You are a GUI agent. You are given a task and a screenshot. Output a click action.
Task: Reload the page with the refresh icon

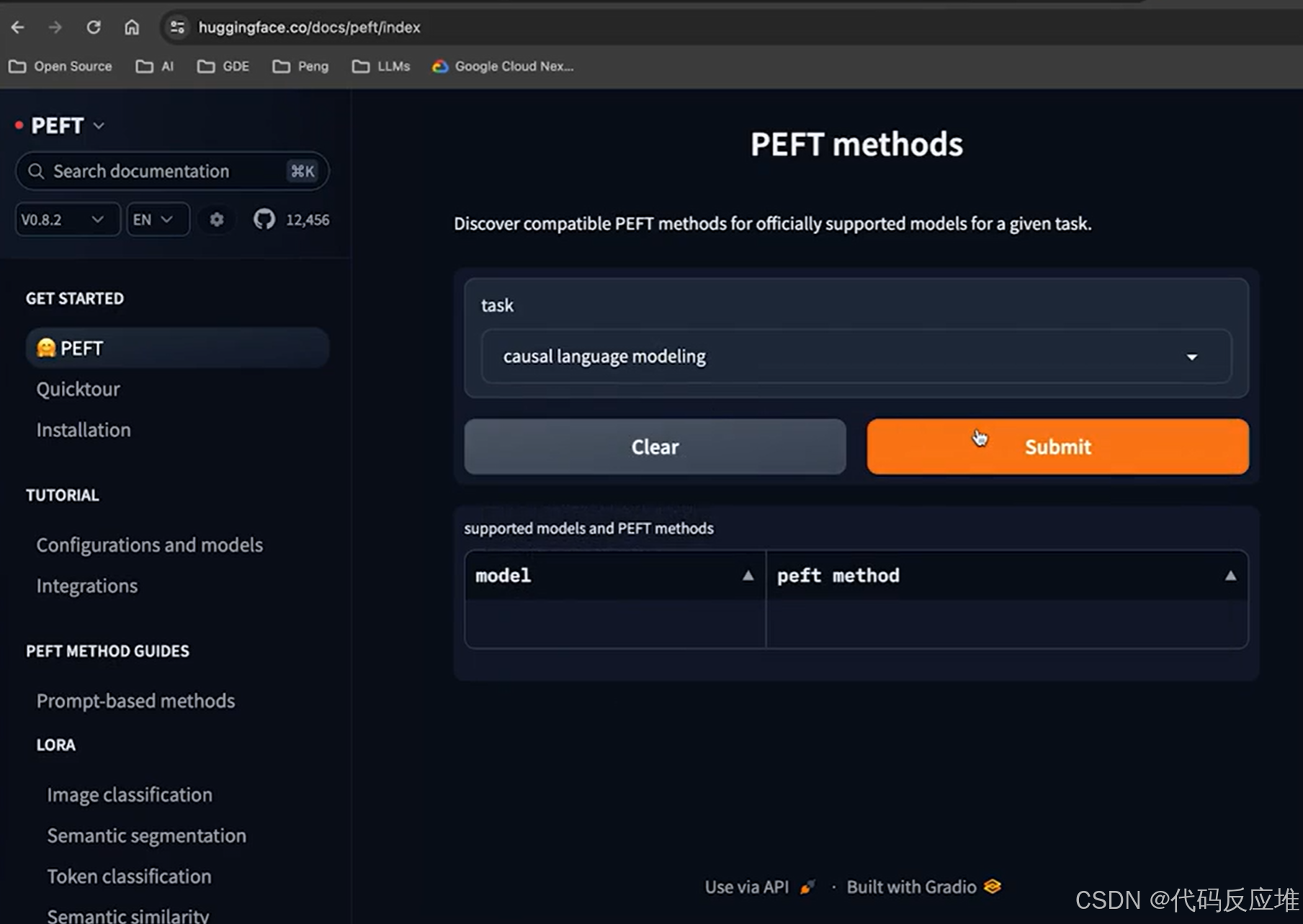[94, 27]
